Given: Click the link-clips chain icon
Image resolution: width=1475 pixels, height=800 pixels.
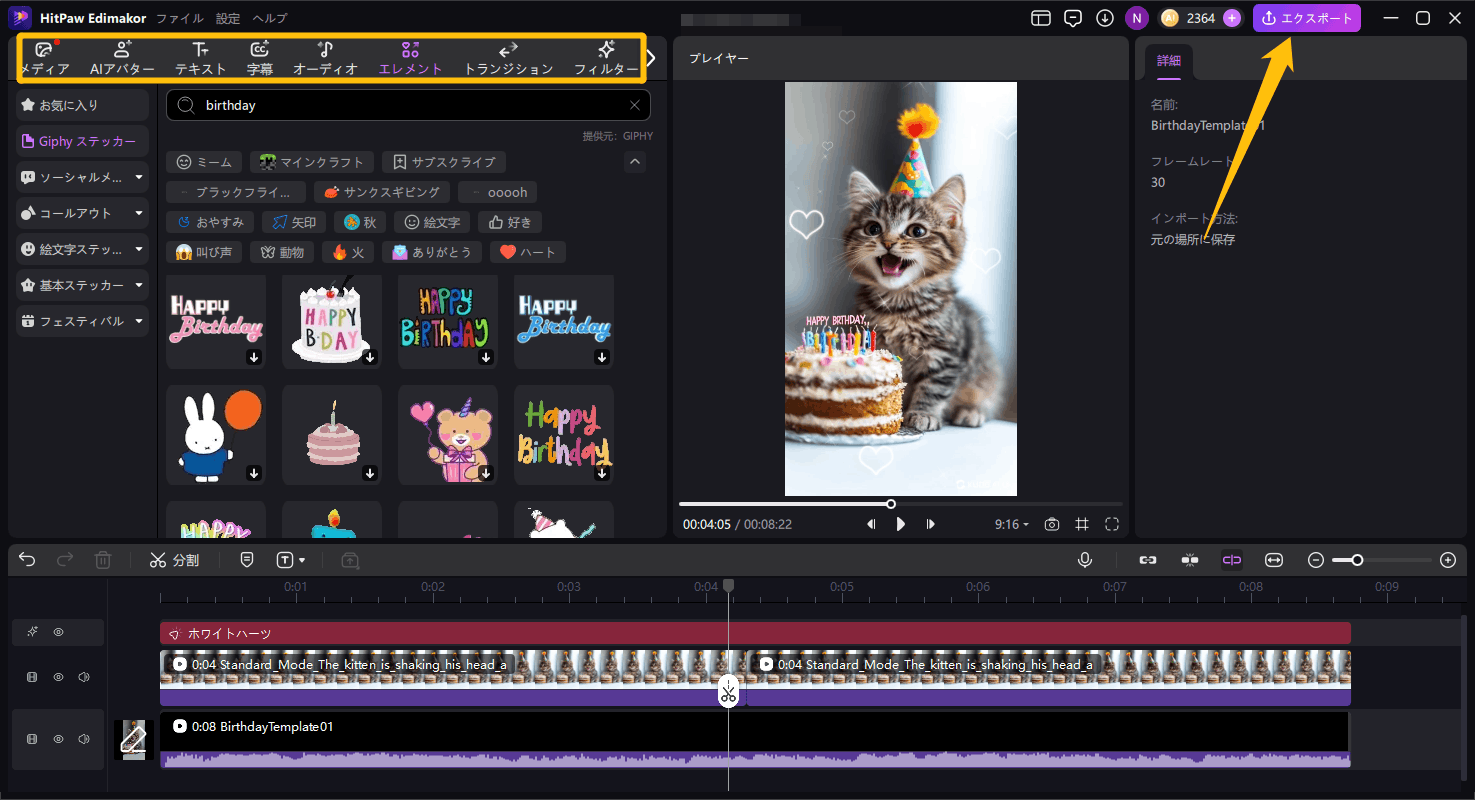Looking at the screenshot, I should [1147, 559].
